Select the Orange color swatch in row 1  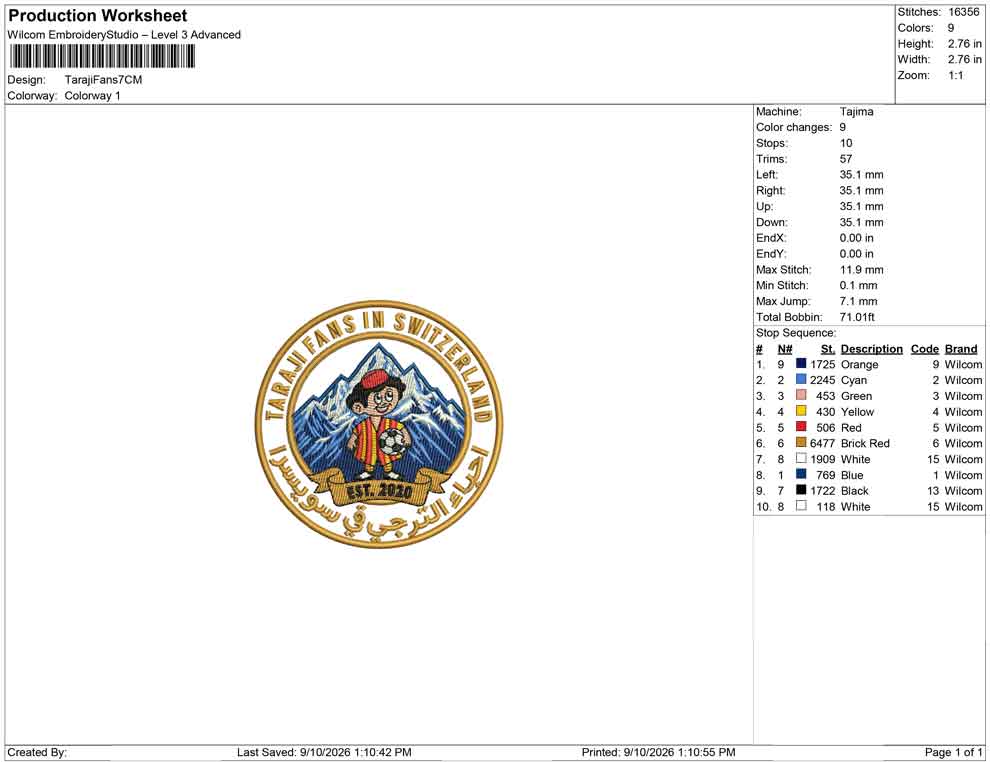coord(801,364)
